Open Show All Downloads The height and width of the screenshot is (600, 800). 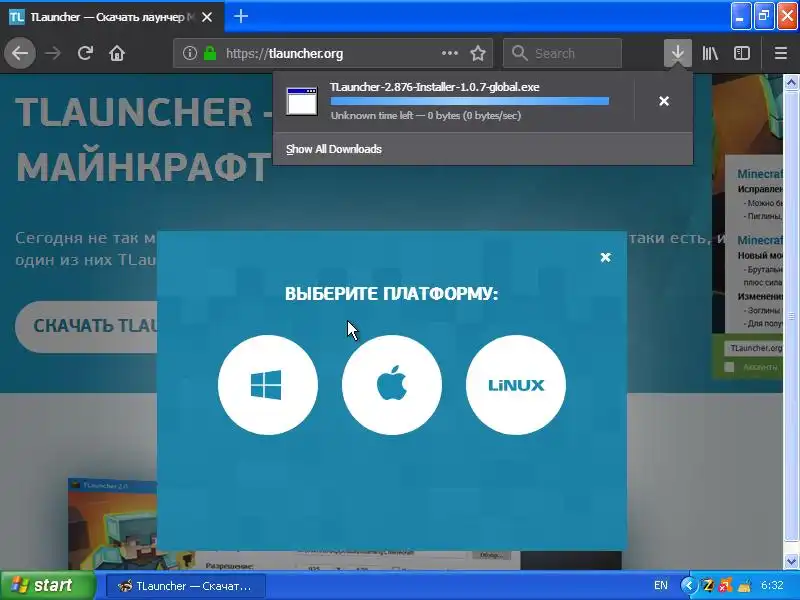point(334,149)
